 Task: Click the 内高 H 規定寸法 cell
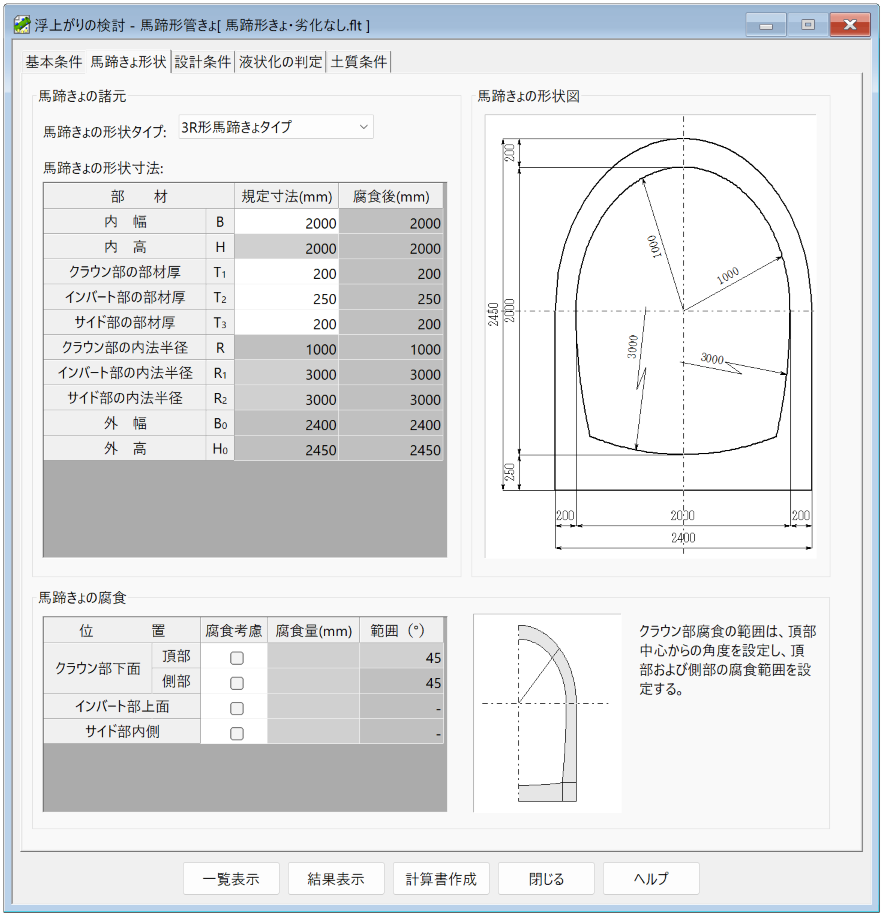(x=287, y=247)
